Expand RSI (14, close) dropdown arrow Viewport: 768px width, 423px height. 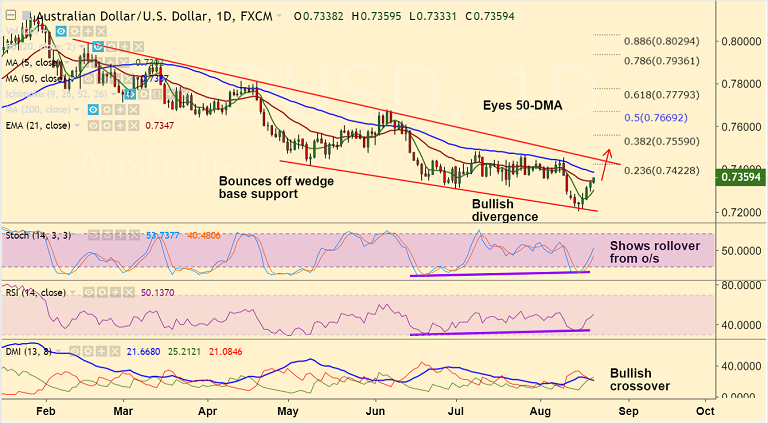[72, 293]
